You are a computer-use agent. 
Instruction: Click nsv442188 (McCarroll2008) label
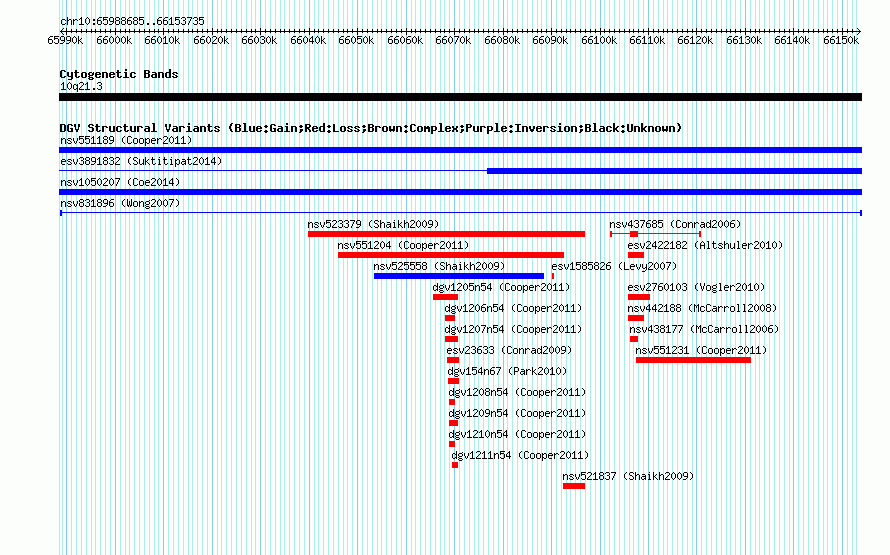702,308
